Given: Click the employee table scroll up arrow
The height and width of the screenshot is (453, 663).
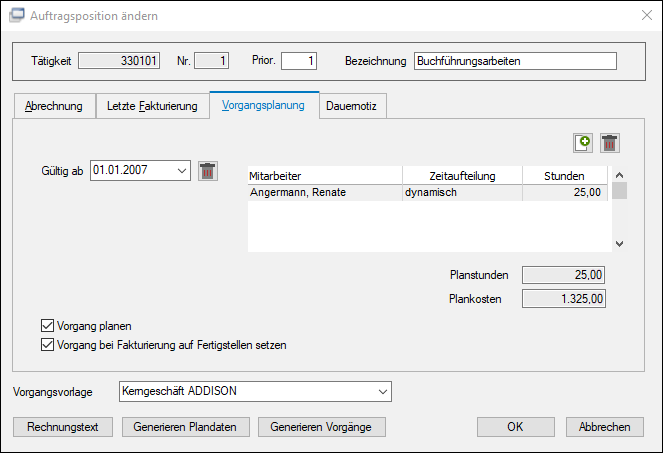Looking at the screenshot, I should coord(619,175).
